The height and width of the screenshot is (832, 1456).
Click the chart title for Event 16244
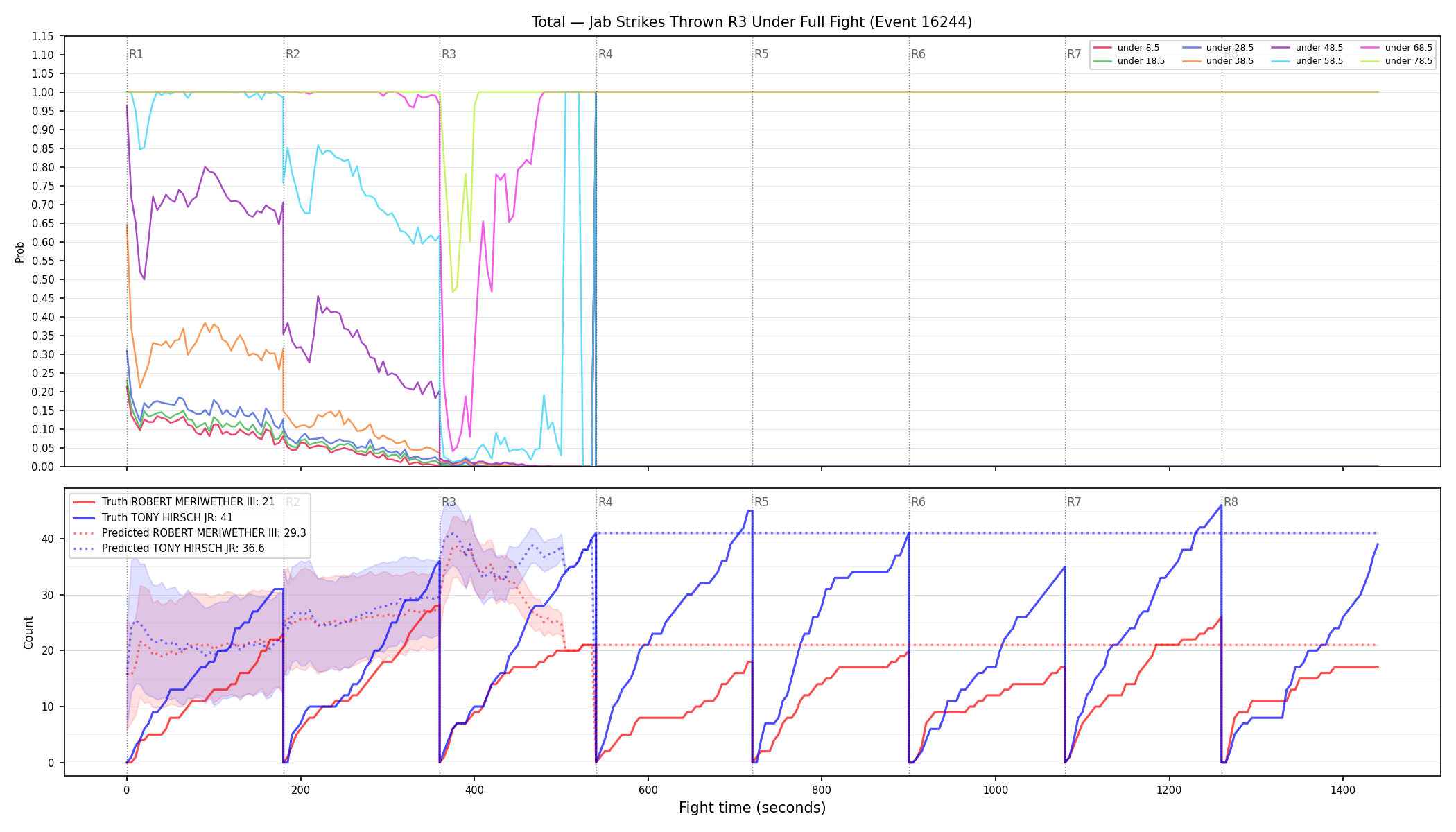[x=752, y=22]
